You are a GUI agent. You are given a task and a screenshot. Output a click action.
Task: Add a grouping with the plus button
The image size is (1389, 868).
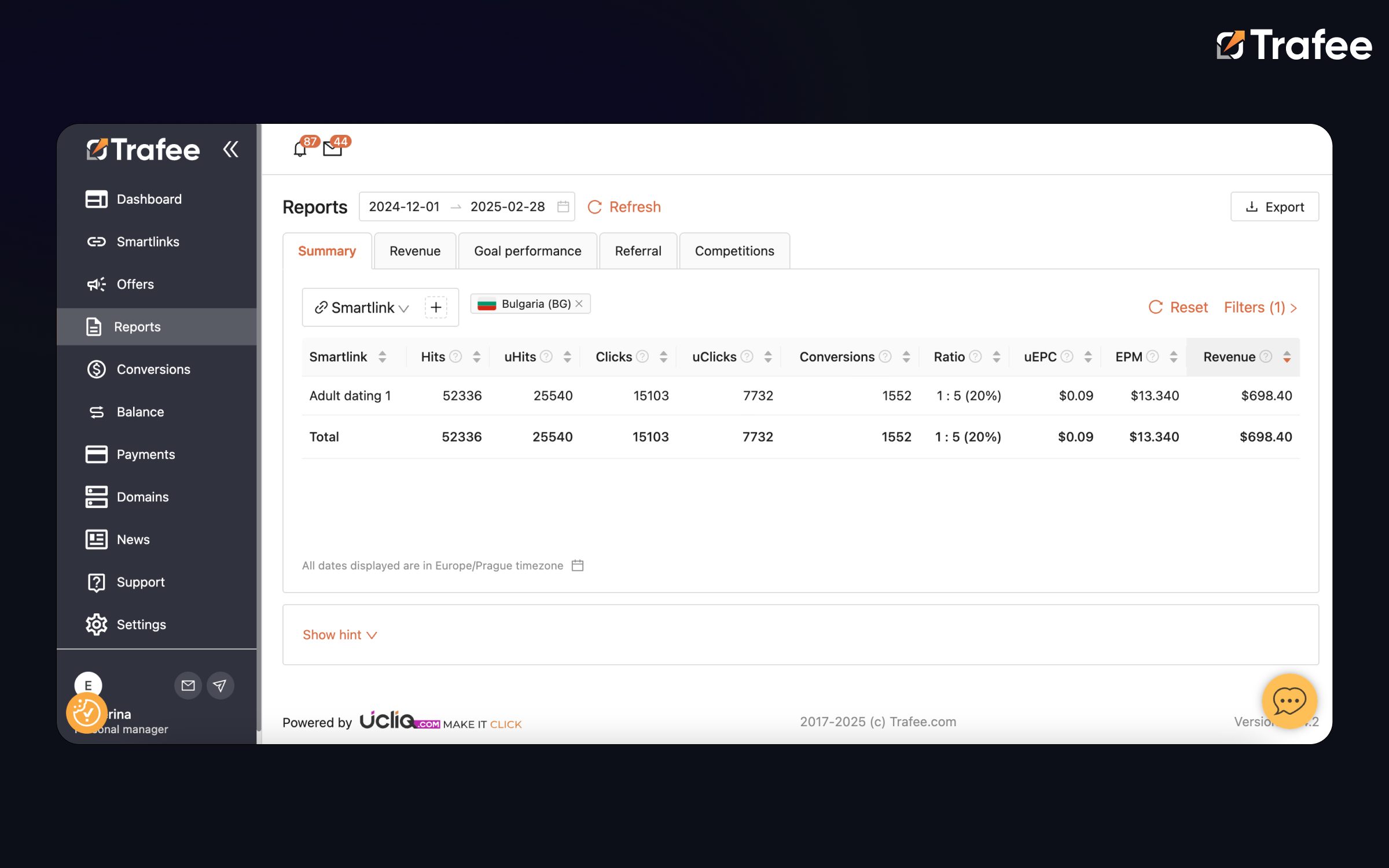click(x=436, y=307)
